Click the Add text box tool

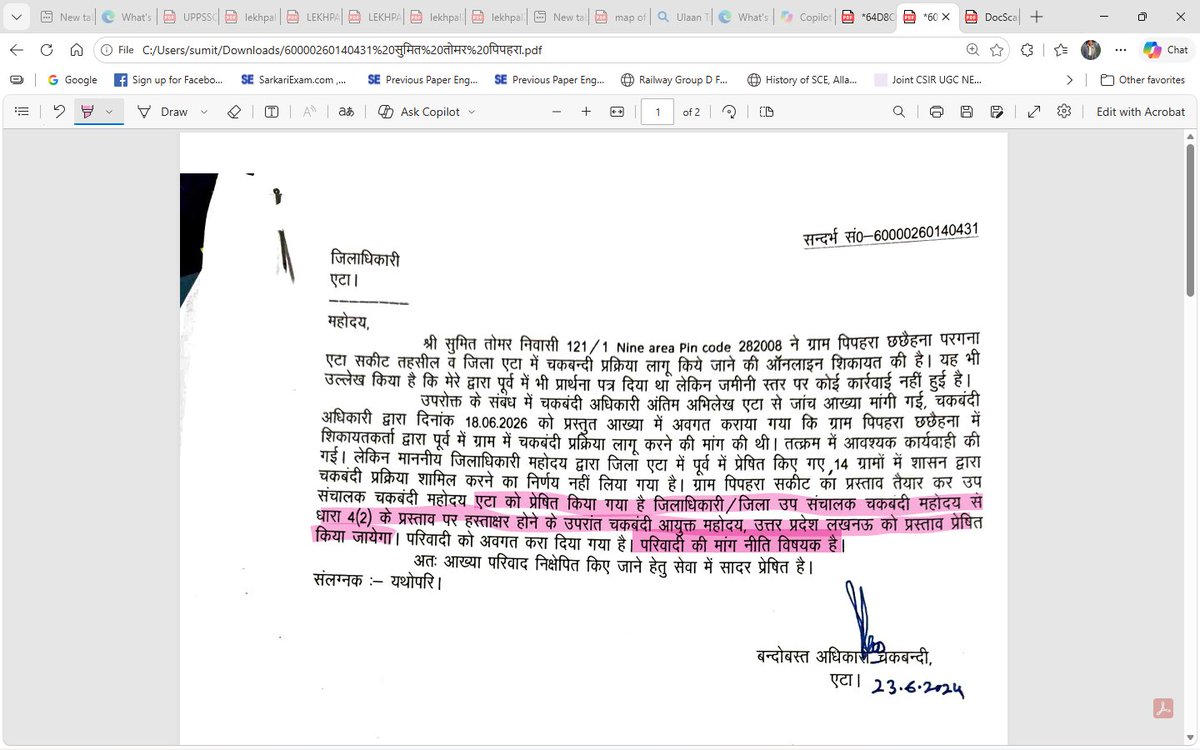point(271,112)
